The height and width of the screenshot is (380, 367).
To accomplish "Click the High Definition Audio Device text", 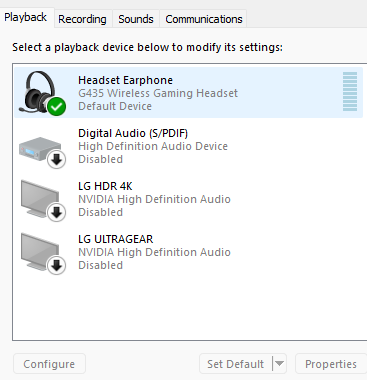I will click(x=153, y=146).
